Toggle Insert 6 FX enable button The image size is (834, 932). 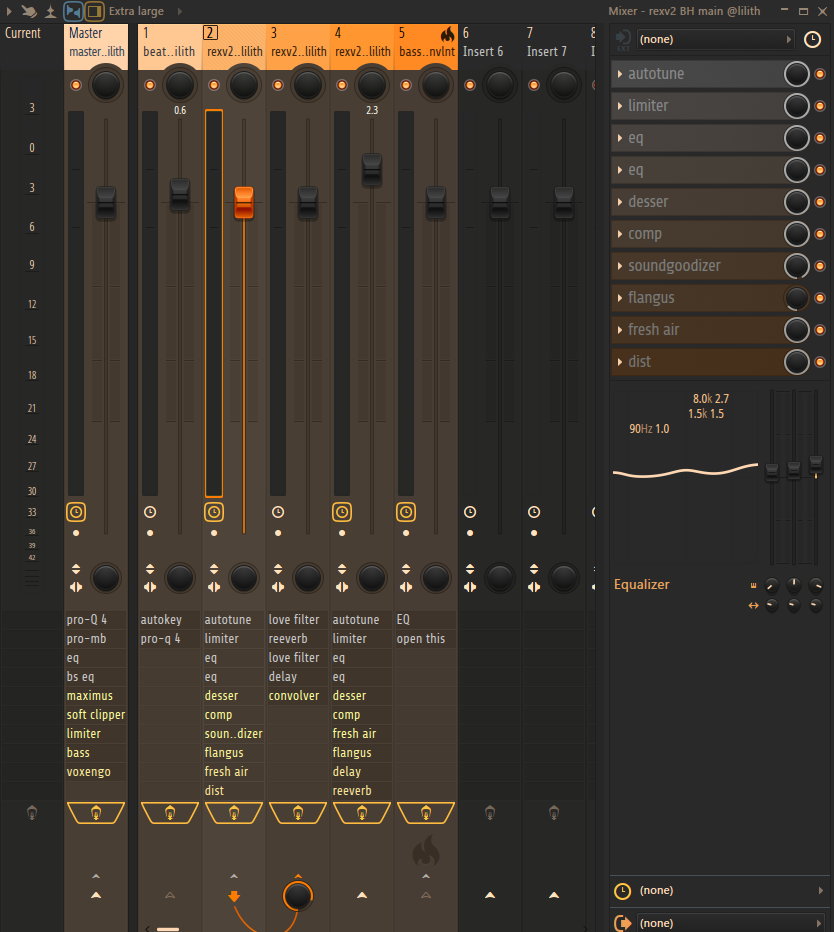pos(490,813)
